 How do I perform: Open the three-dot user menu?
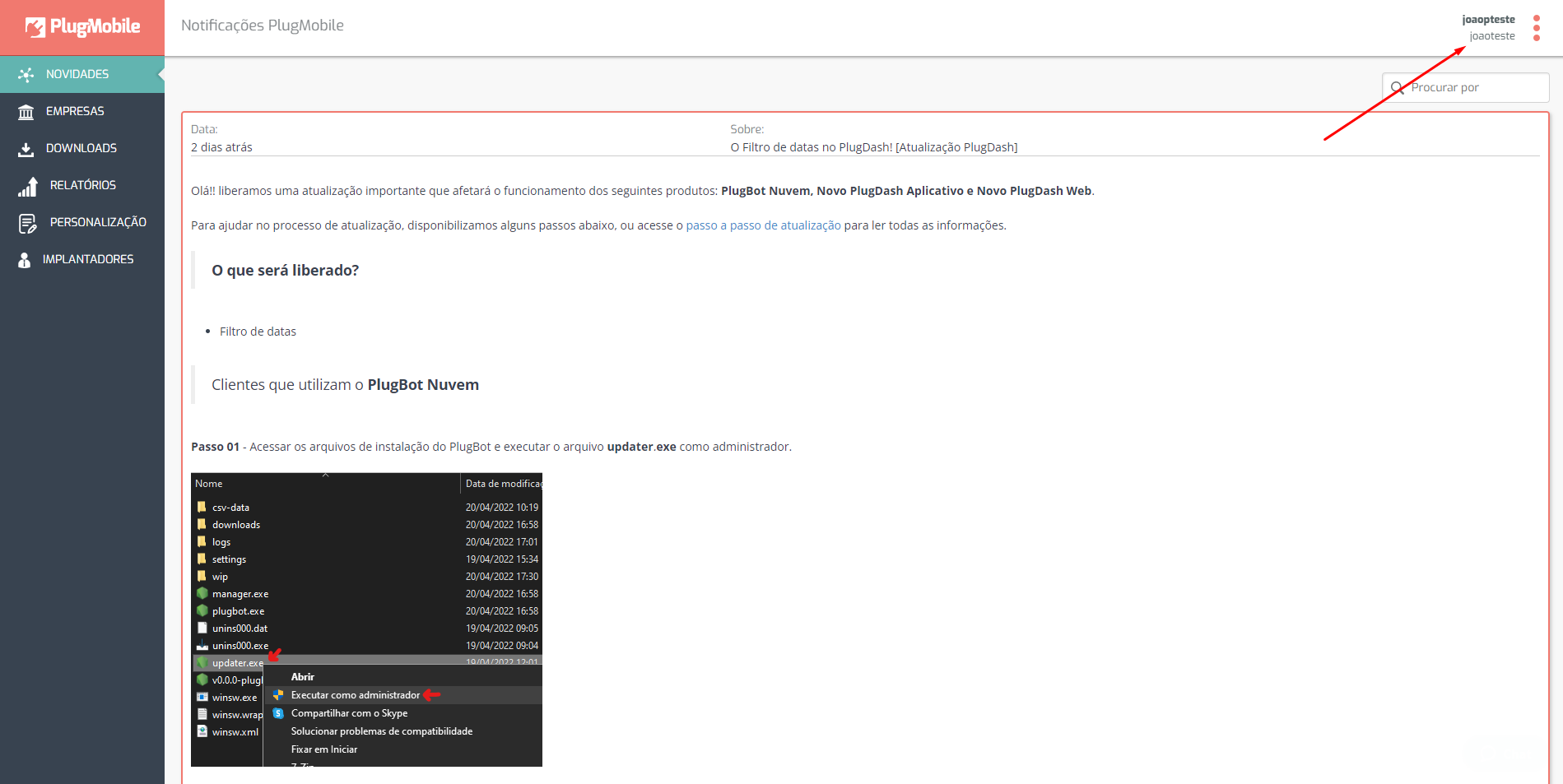coord(1537,28)
